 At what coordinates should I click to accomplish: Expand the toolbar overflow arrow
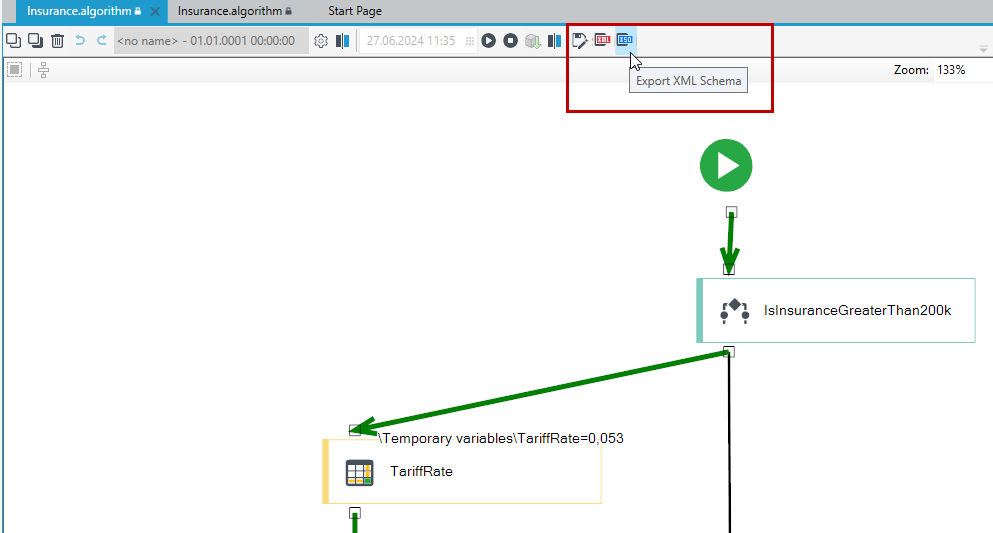point(983,49)
